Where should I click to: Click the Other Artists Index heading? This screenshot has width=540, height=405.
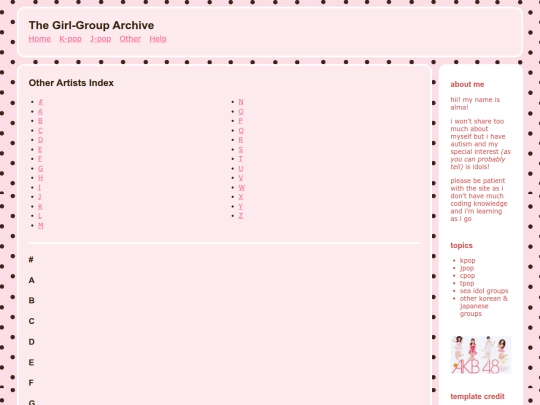point(71,83)
